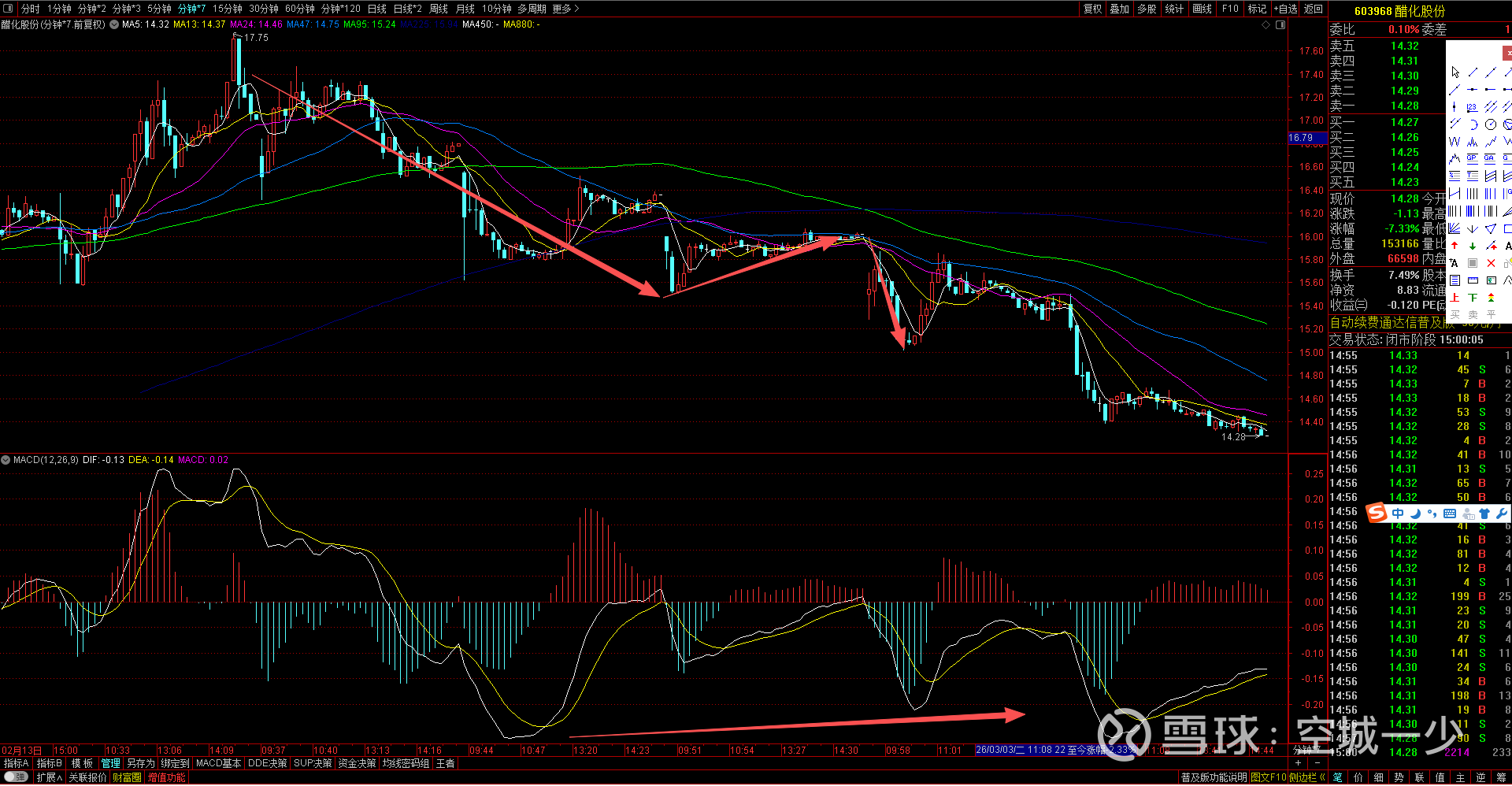Image resolution: width=1512 pixels, height=786 pixels.
Task: Toggle Sogou punctuation mode icon
Action: pos(1432,513)
